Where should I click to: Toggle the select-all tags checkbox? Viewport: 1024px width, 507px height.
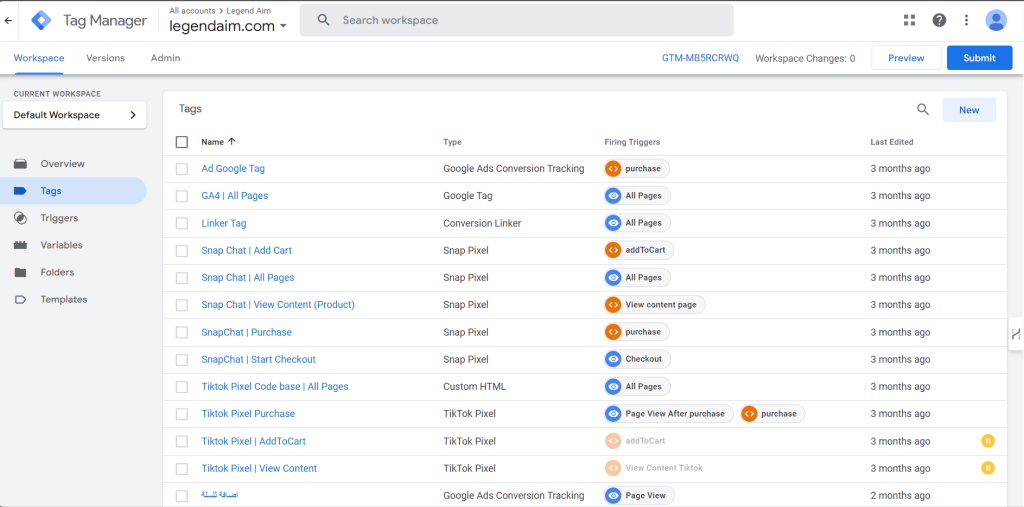pyautogui.click(x=182, y=142)
